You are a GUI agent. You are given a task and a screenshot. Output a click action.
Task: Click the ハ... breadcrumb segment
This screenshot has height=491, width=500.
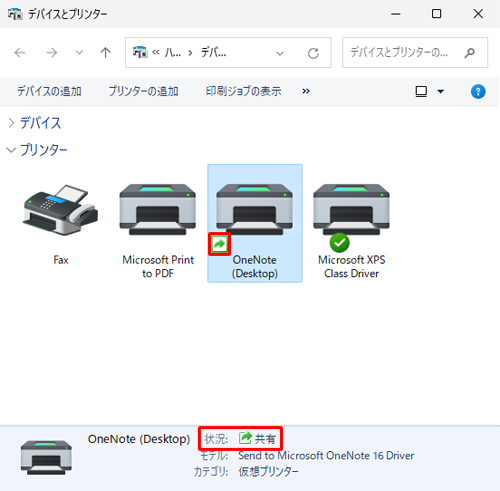point(173,52)
